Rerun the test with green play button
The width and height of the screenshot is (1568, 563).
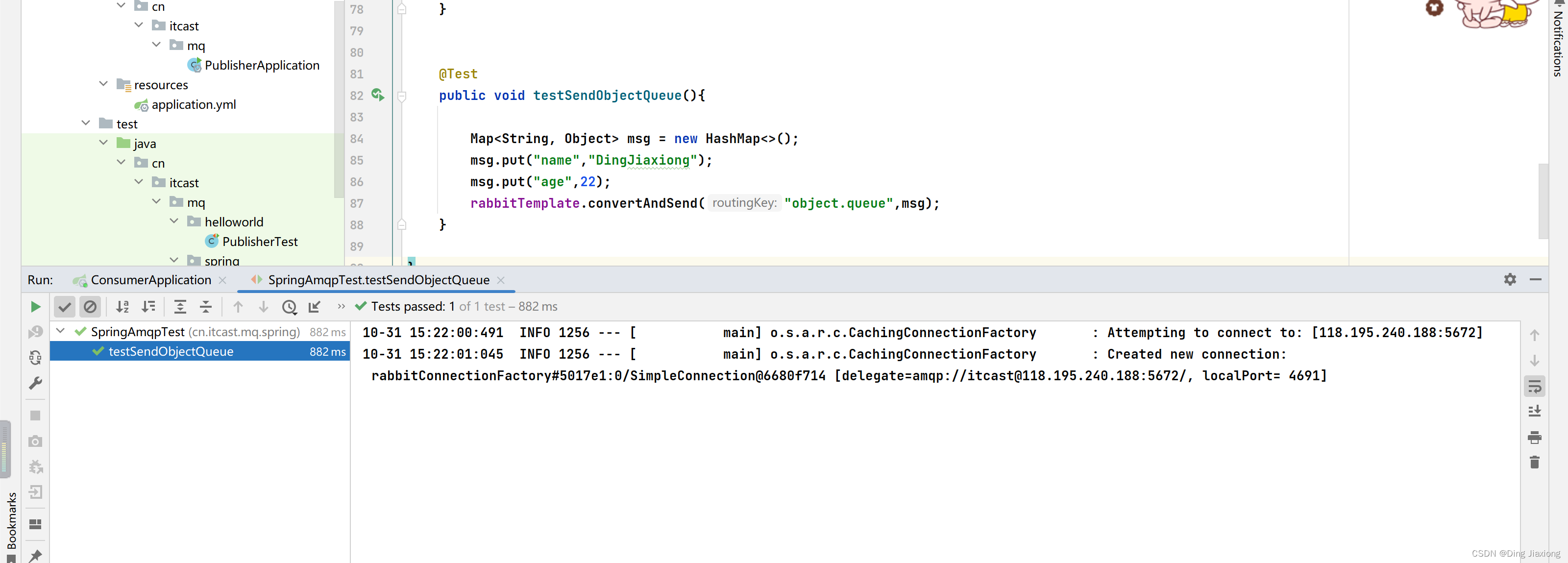click(x=35, y=307)
